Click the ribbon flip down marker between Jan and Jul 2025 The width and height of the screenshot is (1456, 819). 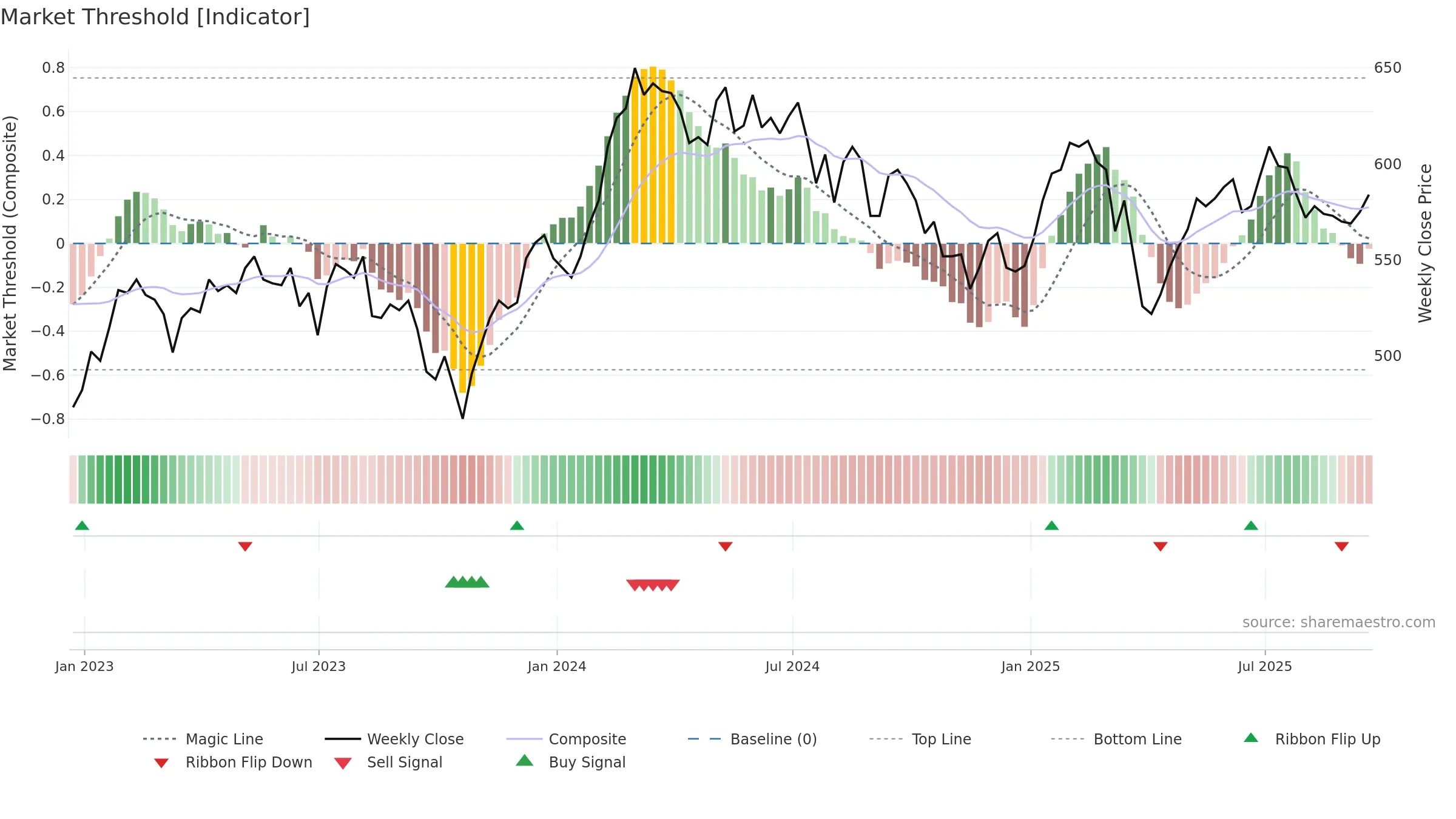[1161, 547]
